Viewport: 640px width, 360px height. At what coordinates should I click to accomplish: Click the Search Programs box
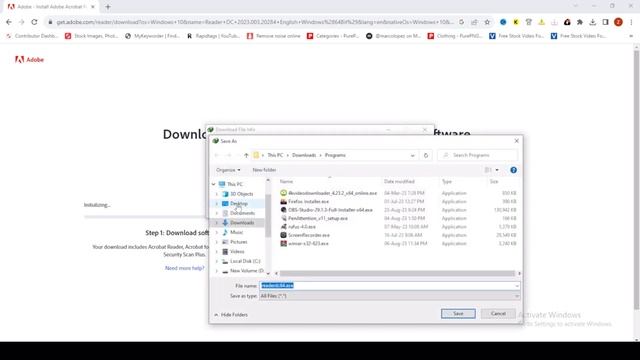point(478,155)
